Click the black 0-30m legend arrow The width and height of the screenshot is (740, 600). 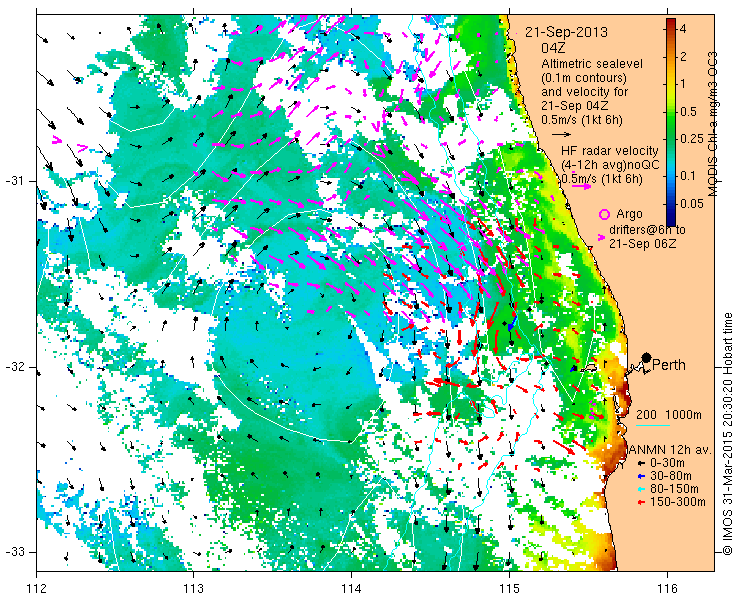click(641, 464)
